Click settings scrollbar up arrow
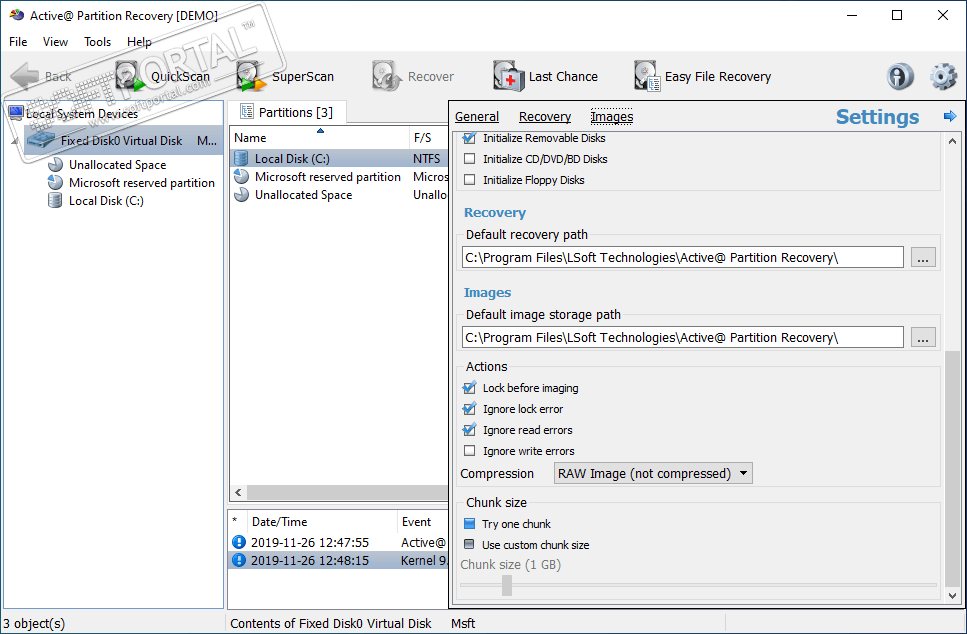 click(952, 141)
